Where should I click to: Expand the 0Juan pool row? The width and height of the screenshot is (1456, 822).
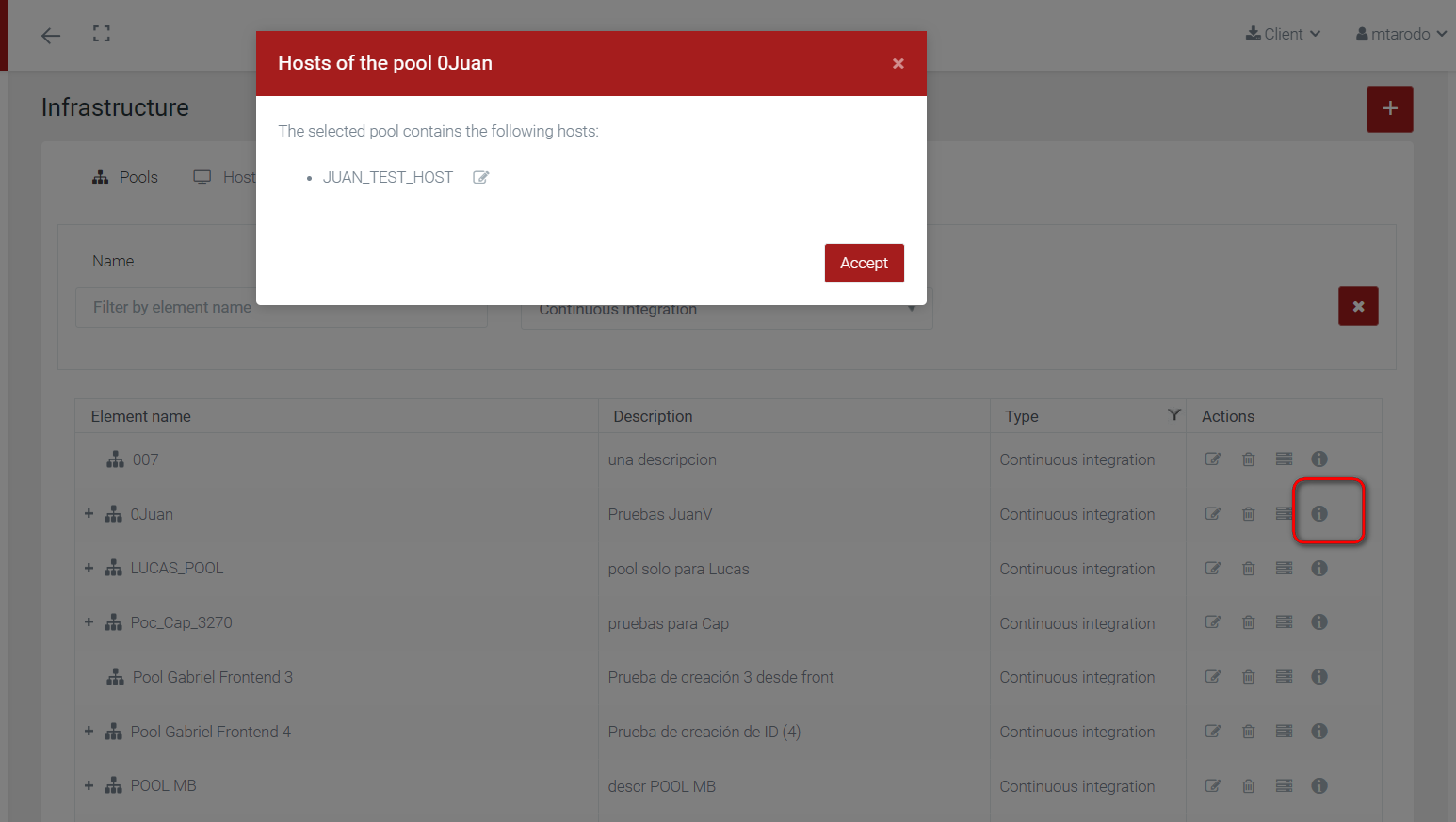tap(89, 514)
